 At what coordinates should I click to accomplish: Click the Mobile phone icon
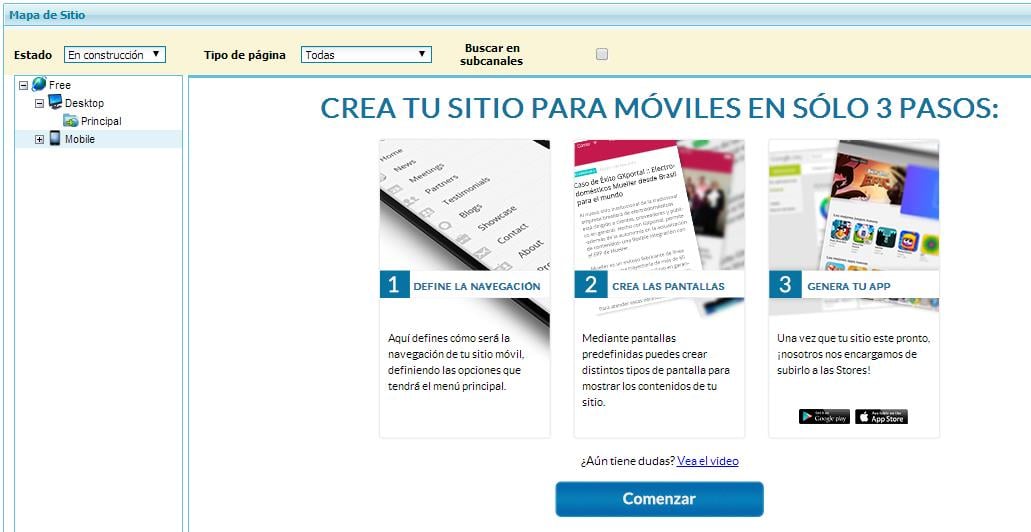[55, 139]
